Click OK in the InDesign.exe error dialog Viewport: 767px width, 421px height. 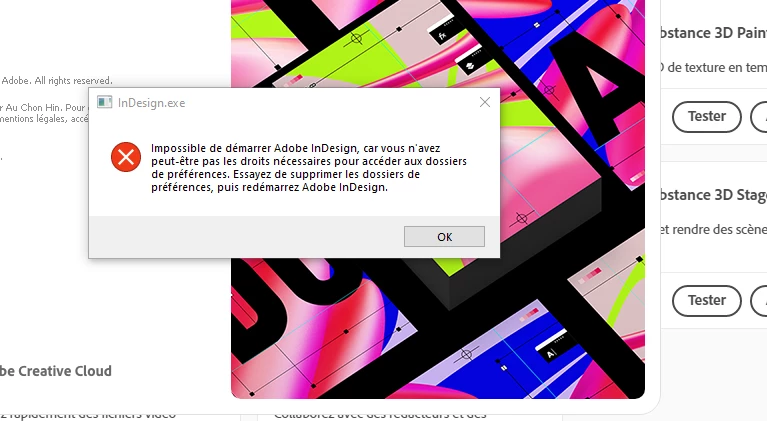tap(444, 237)
